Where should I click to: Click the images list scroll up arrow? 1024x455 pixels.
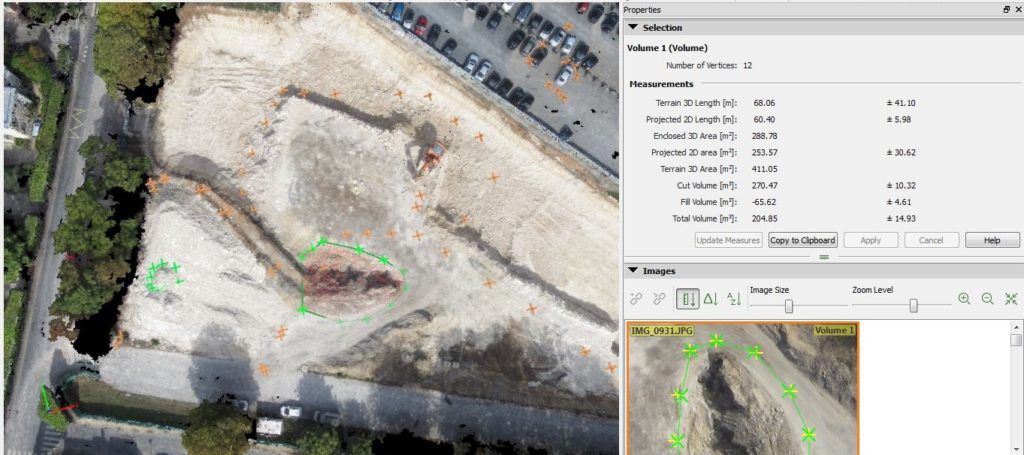[1016, 326]
